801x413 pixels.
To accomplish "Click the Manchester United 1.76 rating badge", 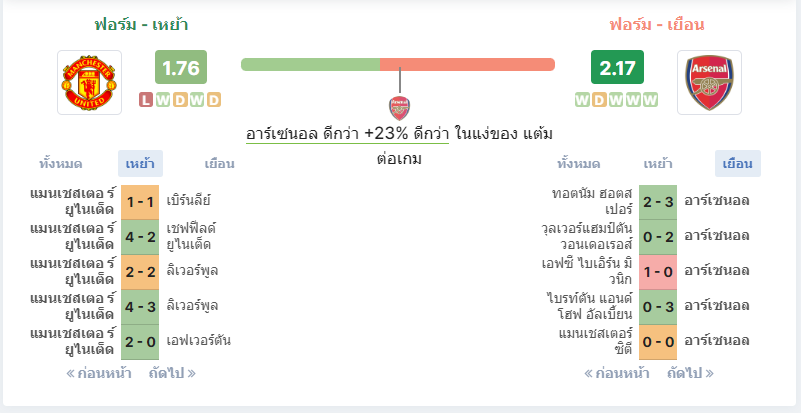I will pos(181,67).
